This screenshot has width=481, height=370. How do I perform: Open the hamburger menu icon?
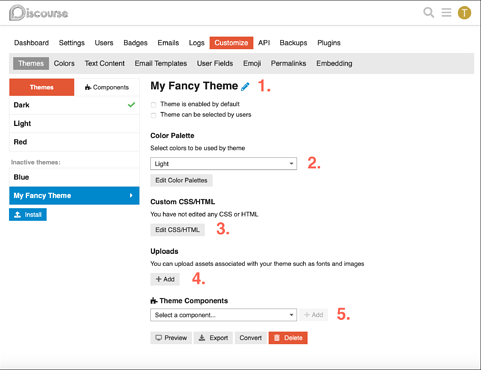(446, 13)
